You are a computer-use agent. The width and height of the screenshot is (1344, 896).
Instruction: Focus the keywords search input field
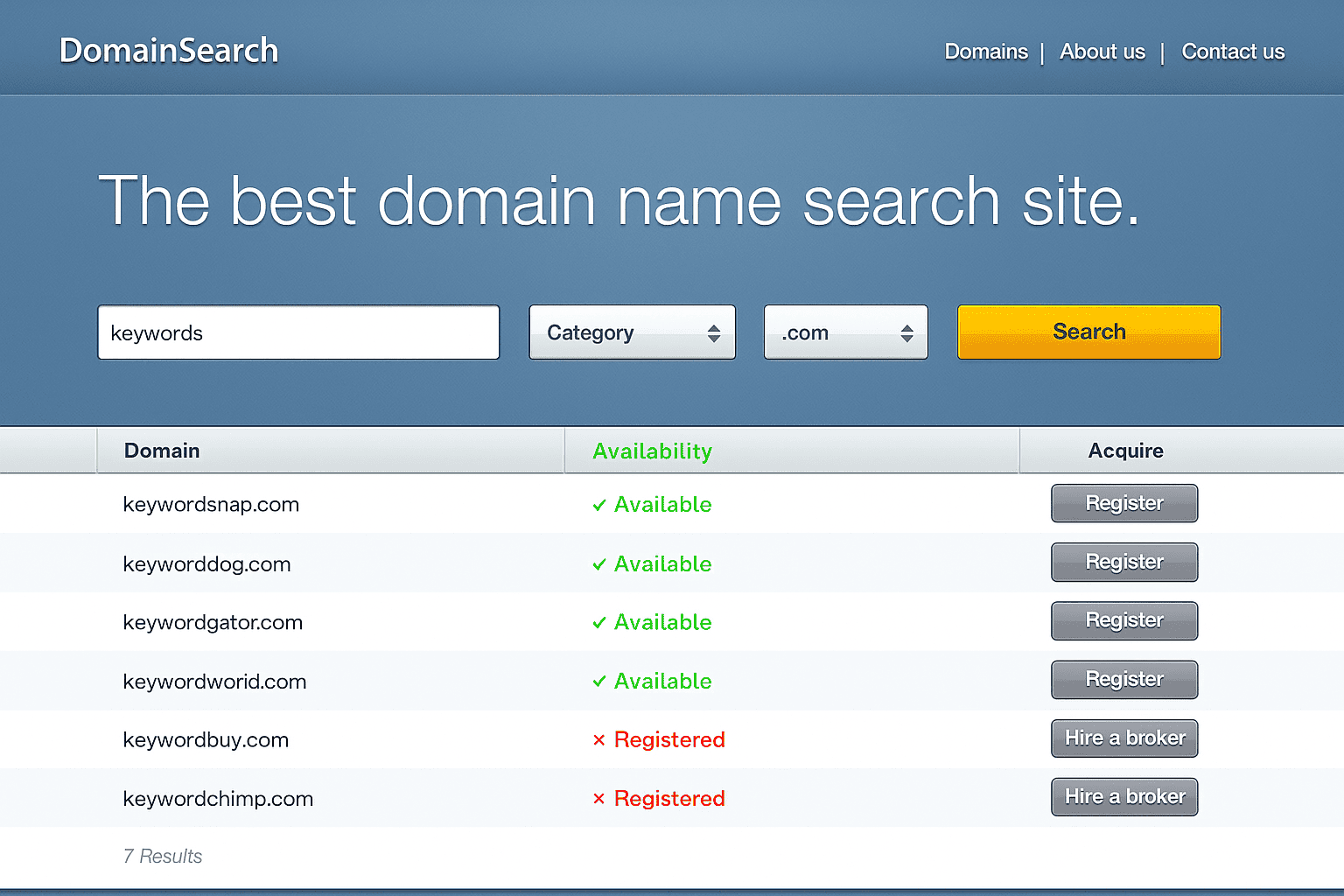pos(298,332)
